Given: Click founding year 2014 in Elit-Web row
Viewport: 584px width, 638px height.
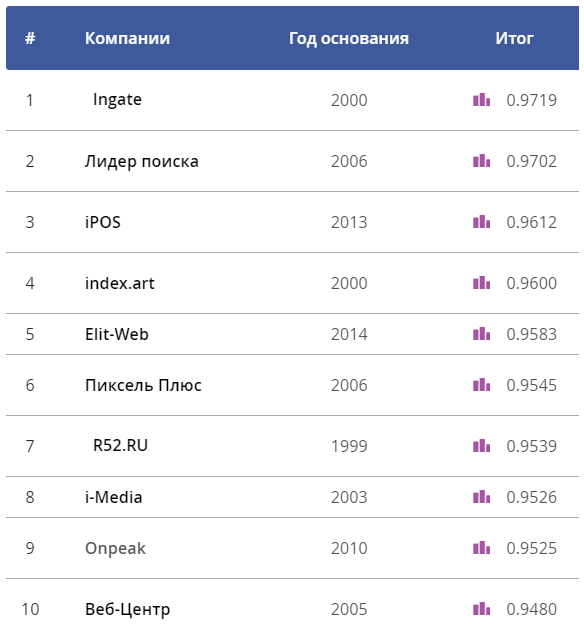Looking at the screenshot, I should tap(349, 334).
